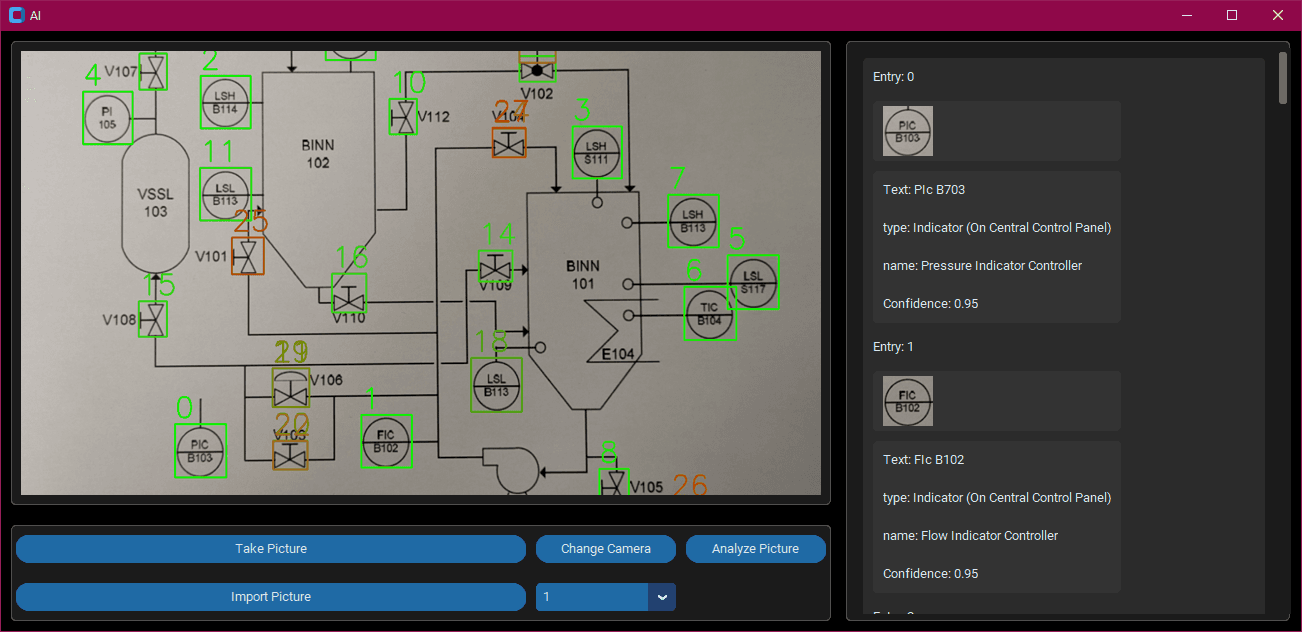The height and width of the screenshot is (632, 1302).
Task: Click the Take Picture button
Action: click(x=271, y=549)
